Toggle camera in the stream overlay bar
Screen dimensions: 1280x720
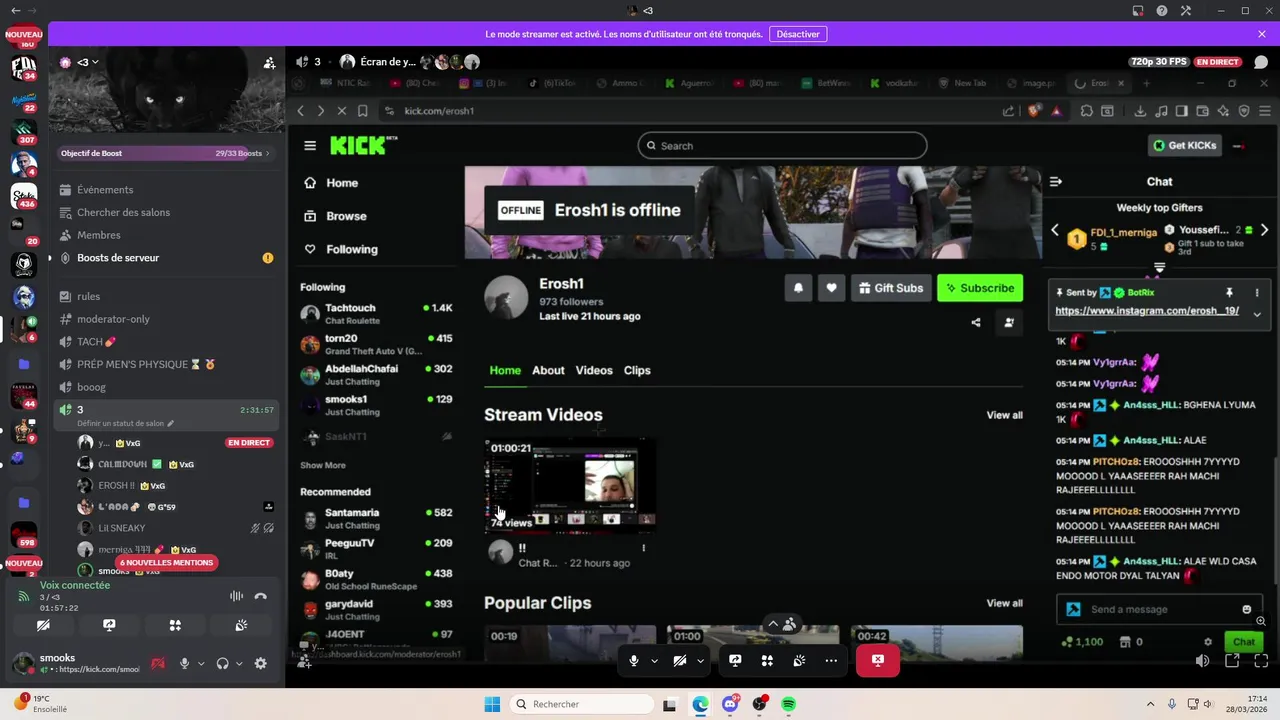click(680, 660)
